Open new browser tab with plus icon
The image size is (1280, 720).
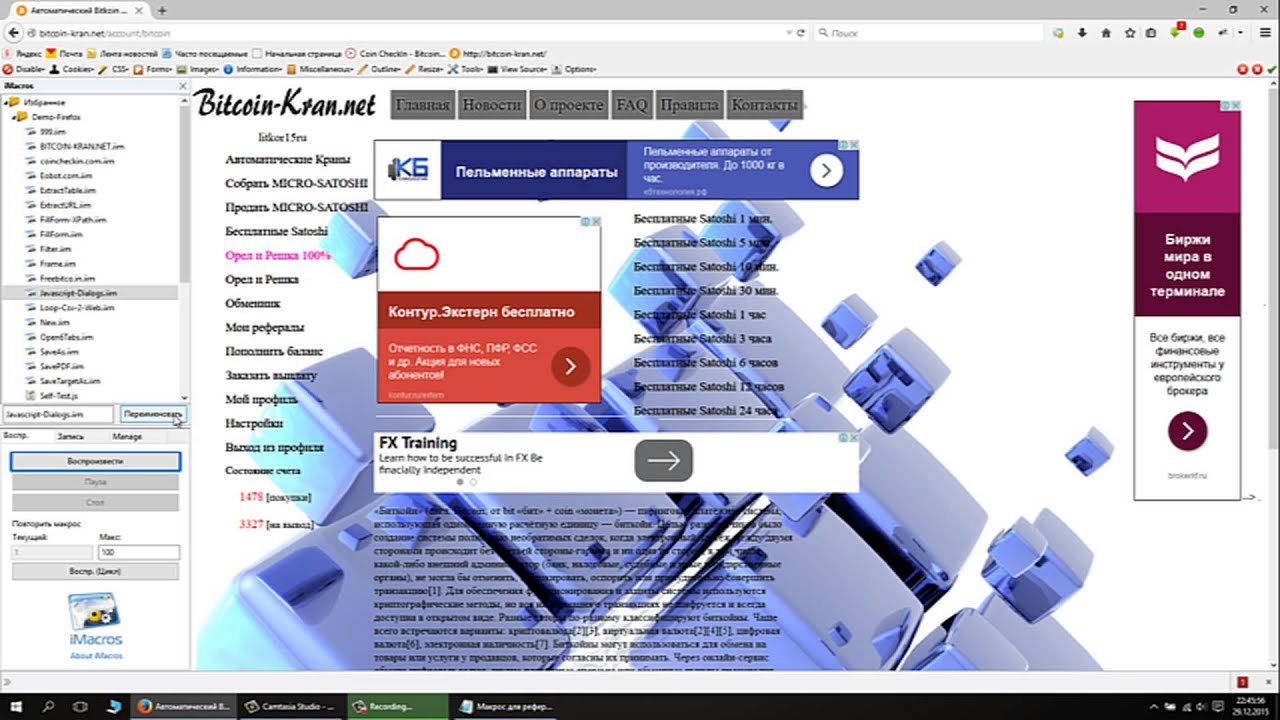click(162, 10)
